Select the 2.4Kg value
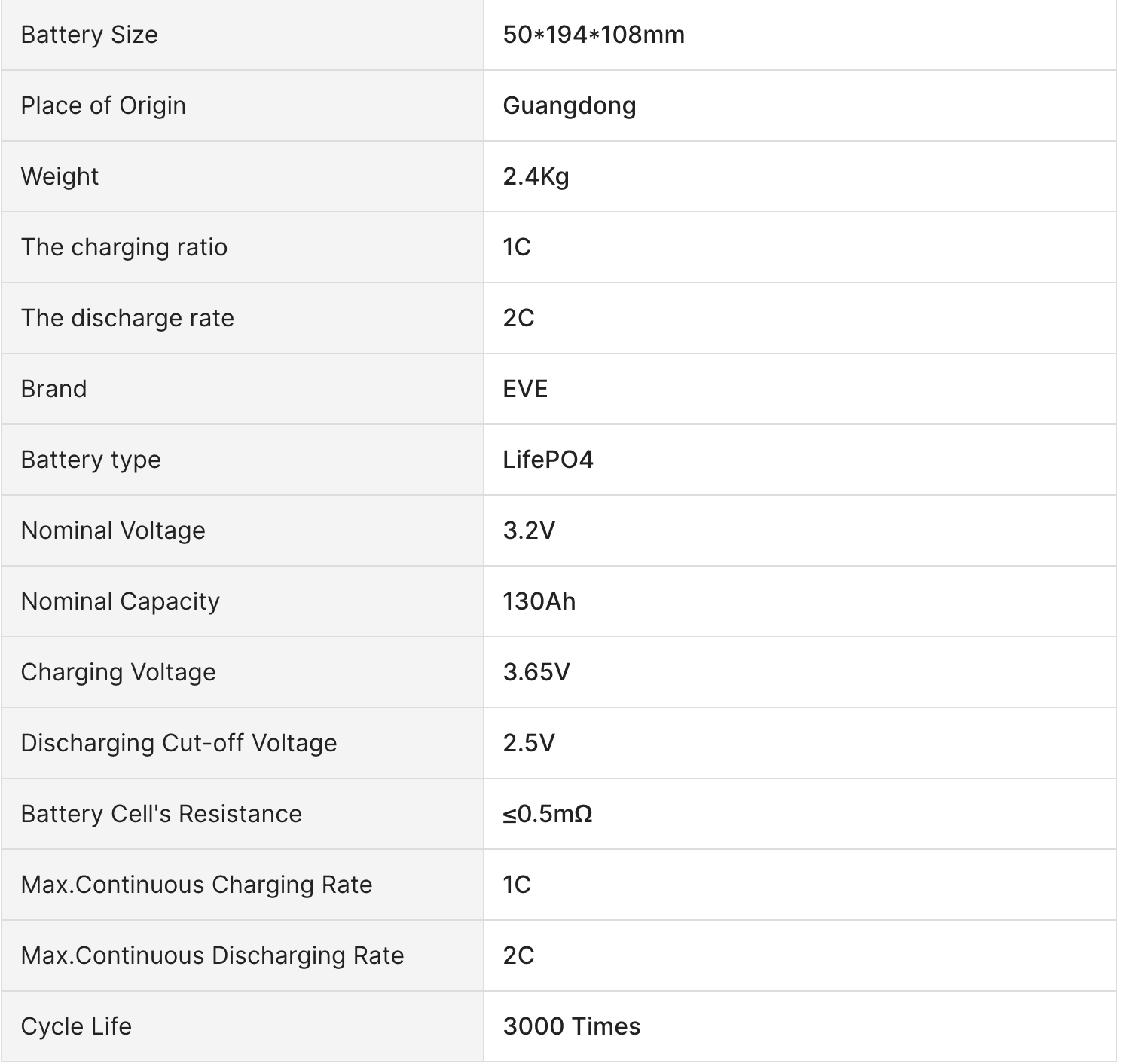 coord(536,176)
